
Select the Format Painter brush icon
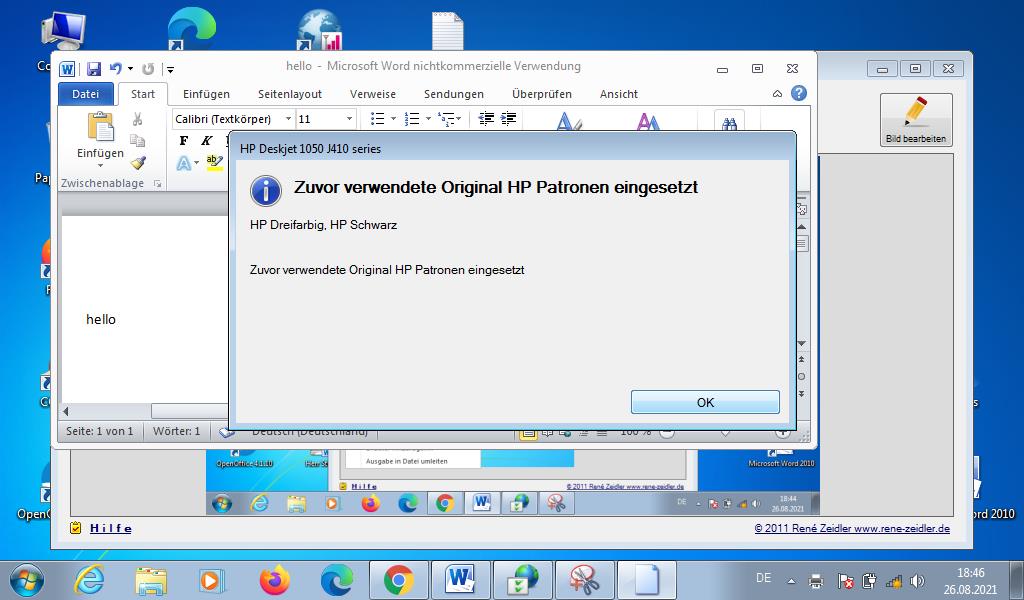[x=137, y=163]
